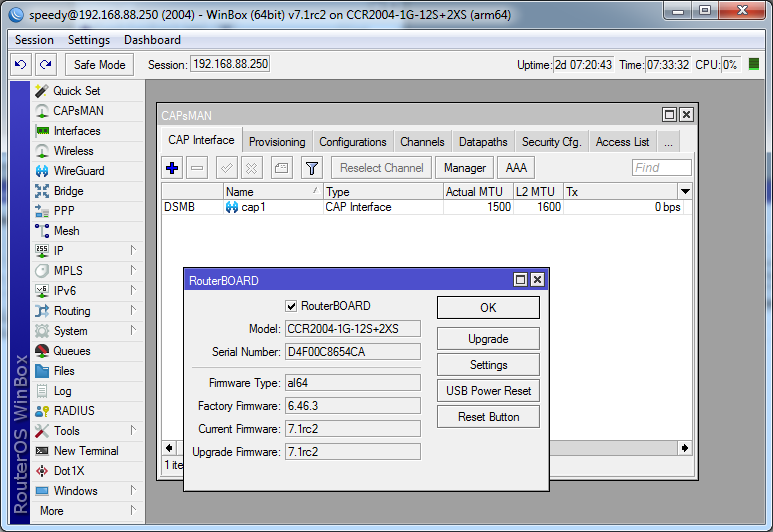Screen dimensions: 773x532
Task: Switch to the Security Cfg. tab
Action: pyautogui.click(x=552, y=142)
